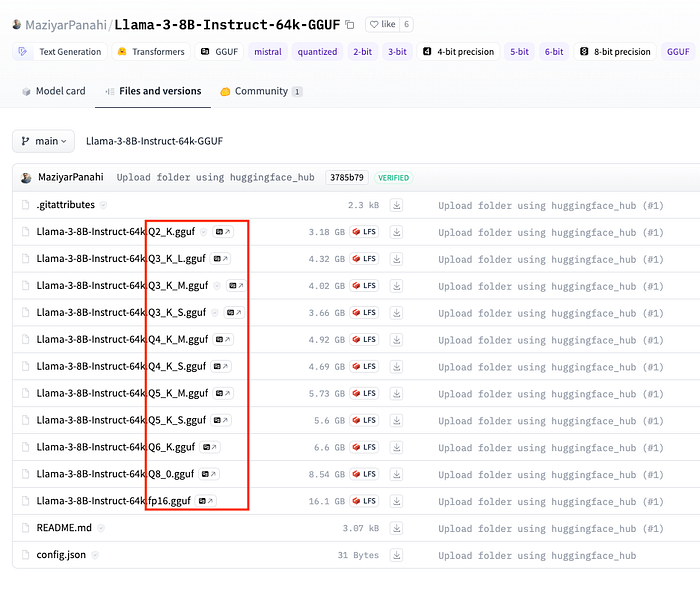Select the Text Generation tag

(x=60, y=52)
